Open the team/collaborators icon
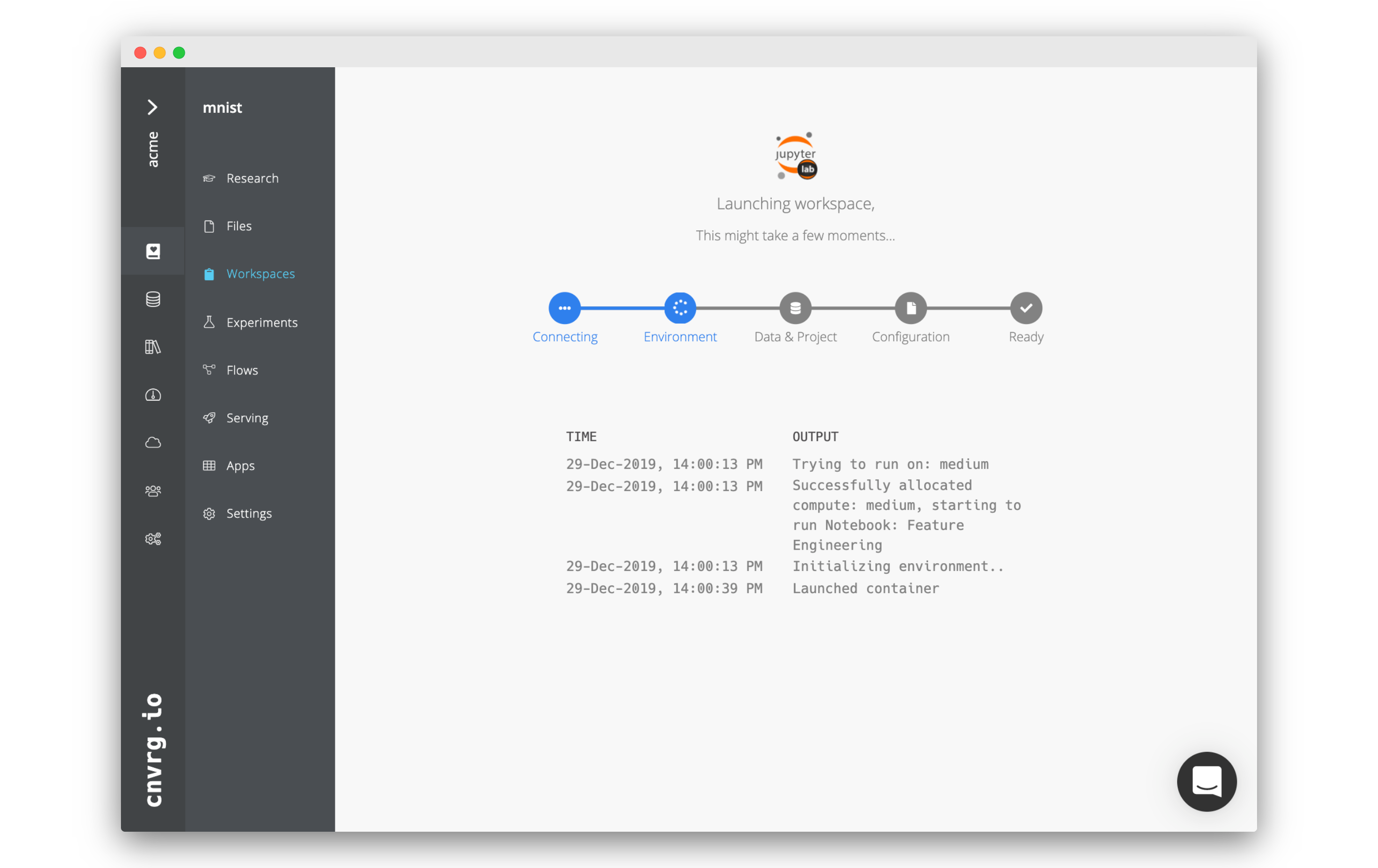 point(155,490)
